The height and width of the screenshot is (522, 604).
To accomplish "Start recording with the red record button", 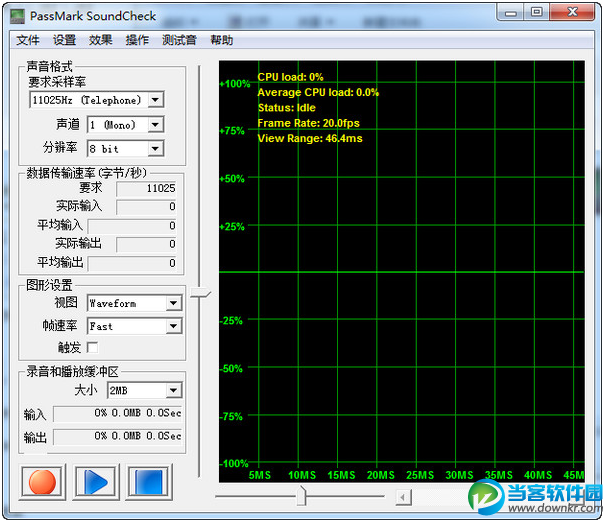I will click(x=42, y=482).
